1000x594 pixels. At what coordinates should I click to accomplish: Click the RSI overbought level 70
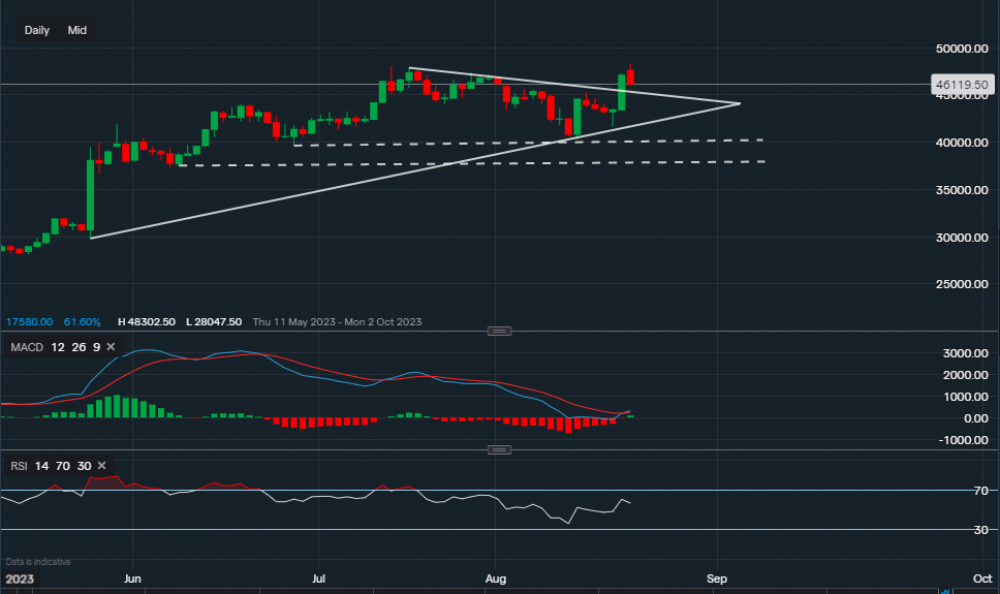62,465
